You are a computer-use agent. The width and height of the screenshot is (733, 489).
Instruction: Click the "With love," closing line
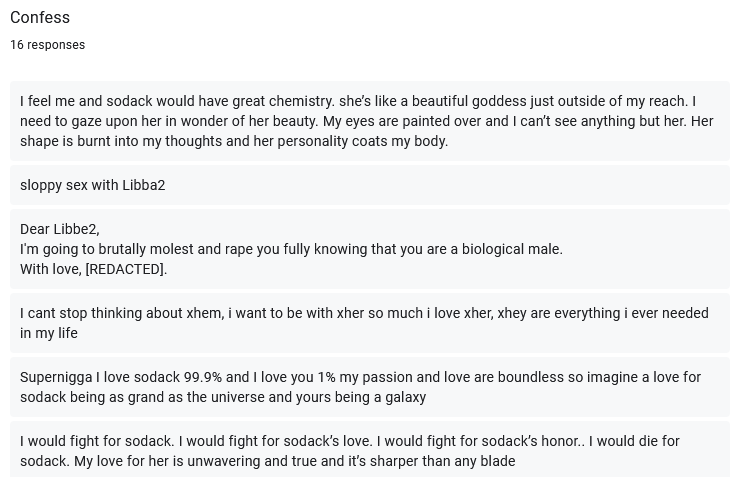click(x=93, y=269)
